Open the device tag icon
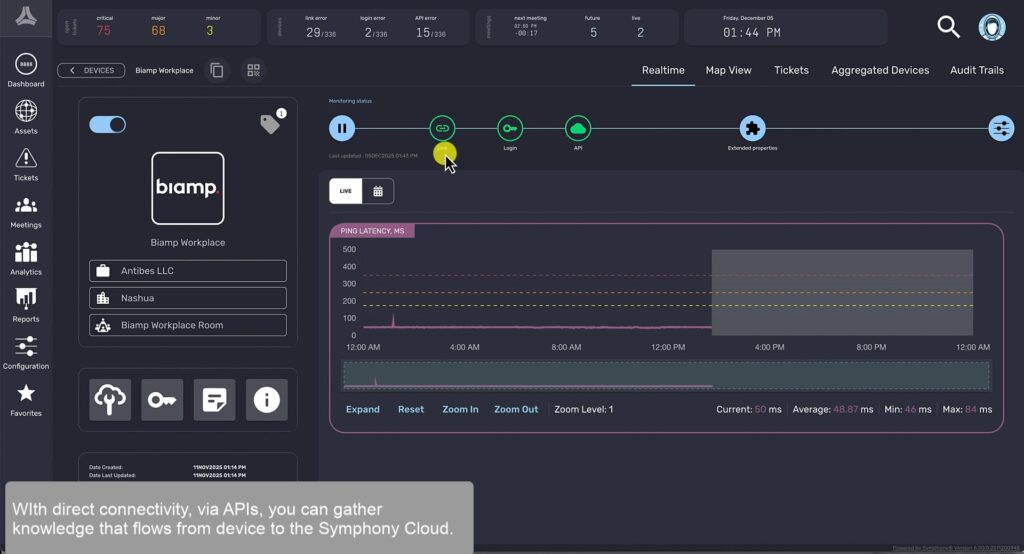This screenshot has width=1024, height=554. click(270, 123)
